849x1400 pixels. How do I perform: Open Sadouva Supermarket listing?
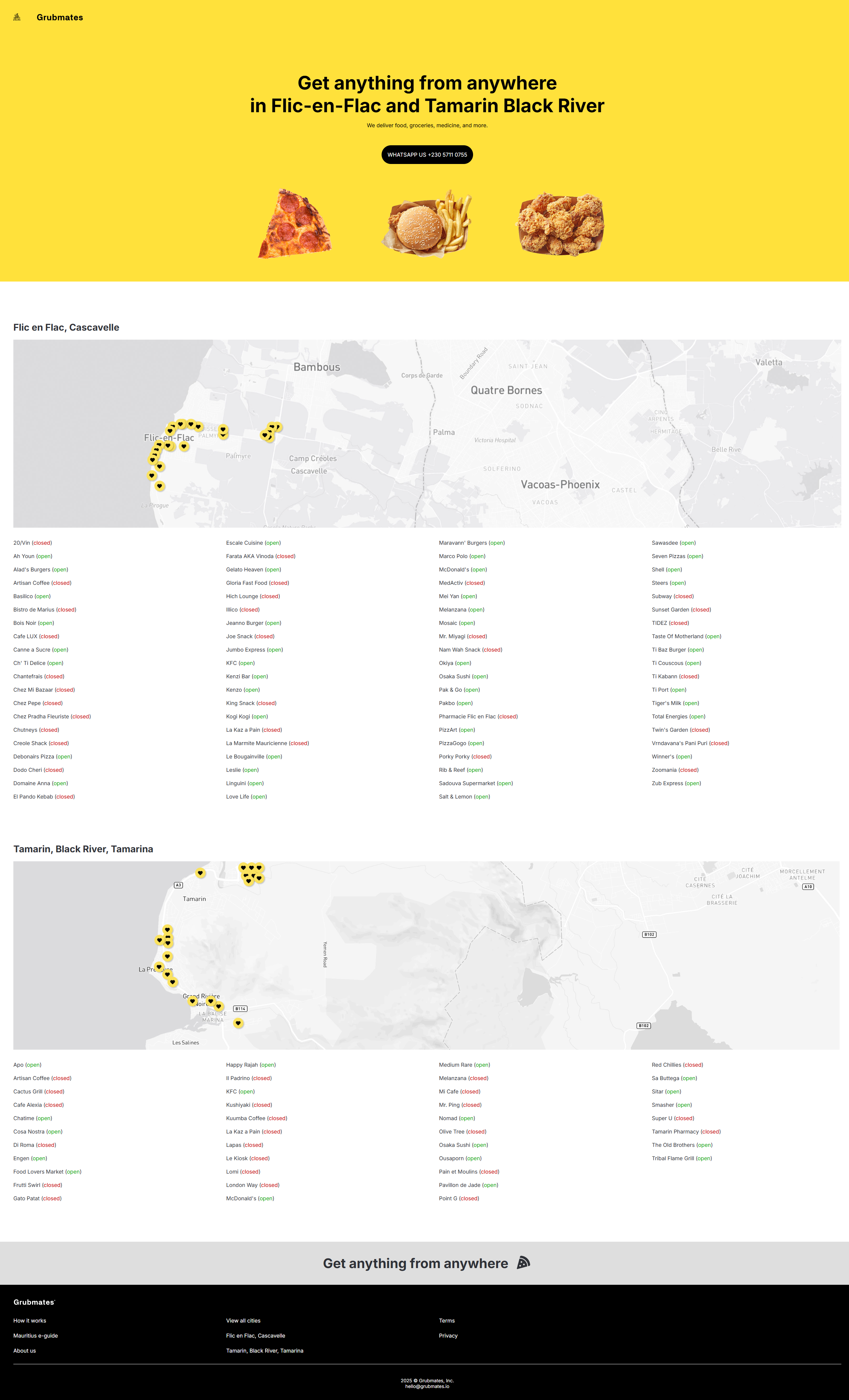476,783
